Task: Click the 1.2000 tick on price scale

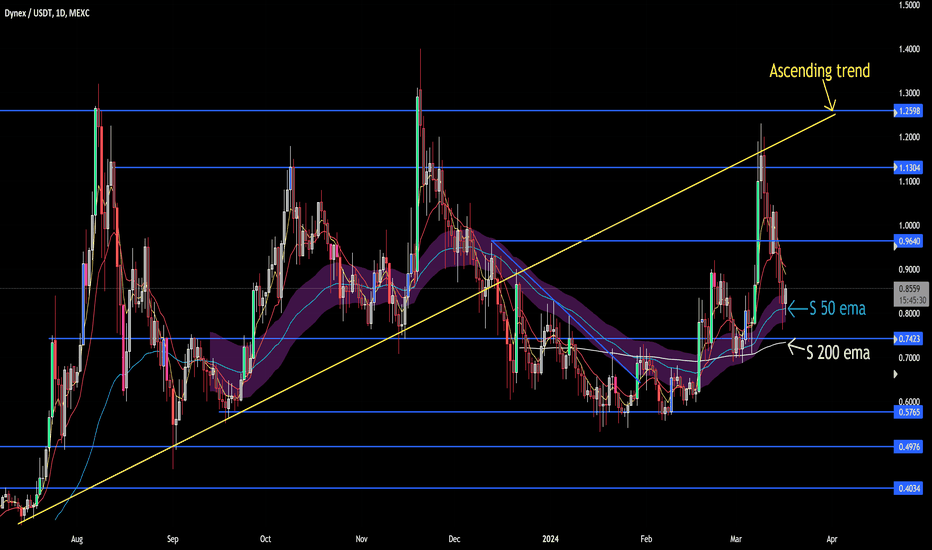Action: (909, 137)
